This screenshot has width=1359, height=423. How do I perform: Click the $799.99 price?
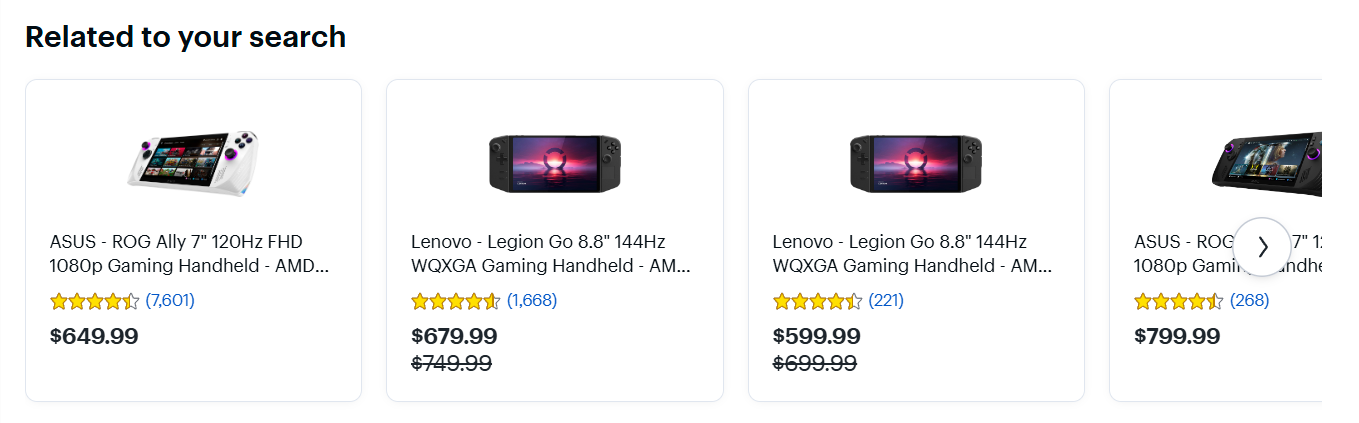click(x=1177, y=336)
